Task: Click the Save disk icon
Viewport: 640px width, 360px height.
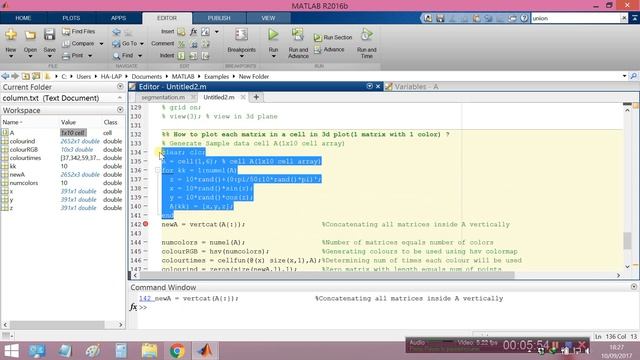Action: 49,34
